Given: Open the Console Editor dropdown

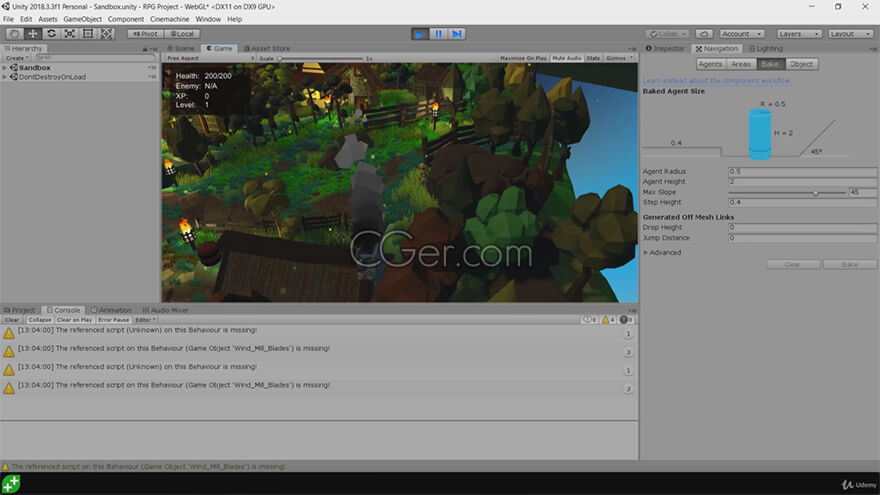Looking at the screenshot, I should (145, 320).
